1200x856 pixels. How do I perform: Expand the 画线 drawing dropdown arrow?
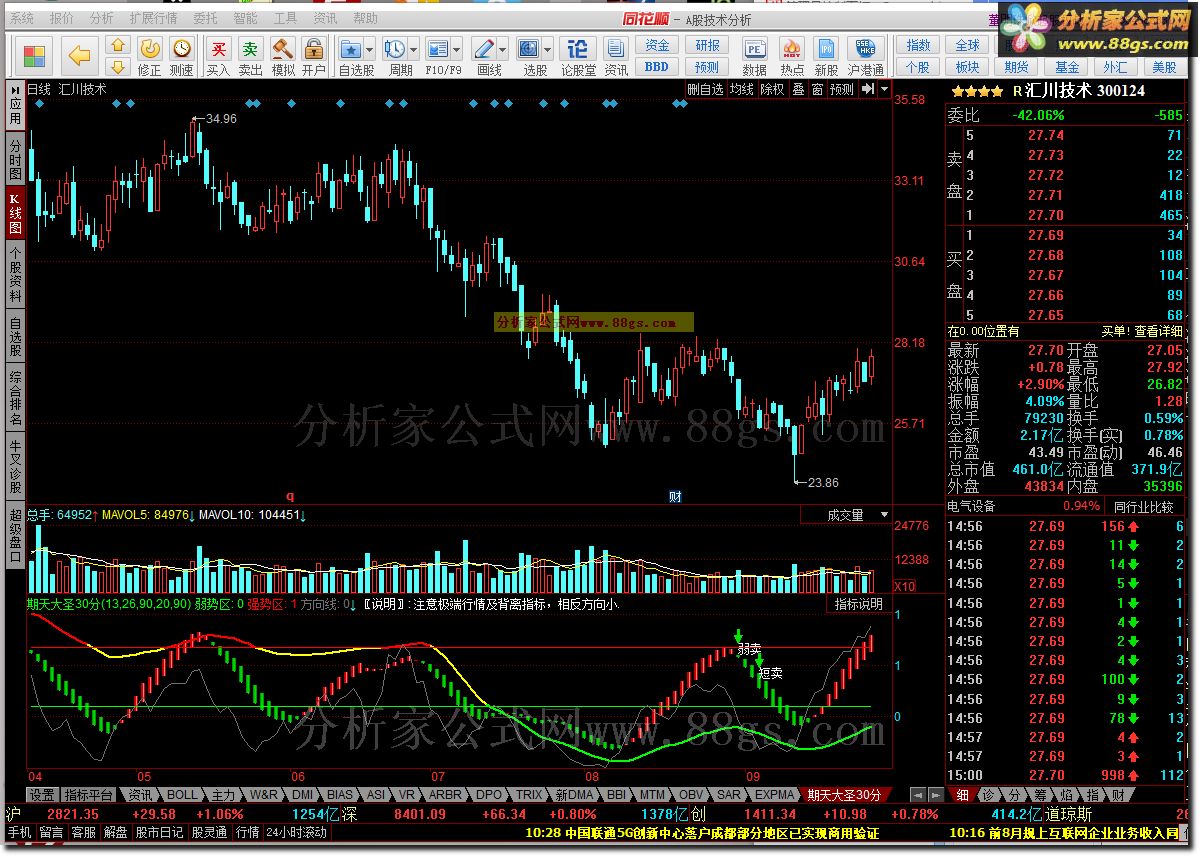pyautogui.click(x=503, y=49)
